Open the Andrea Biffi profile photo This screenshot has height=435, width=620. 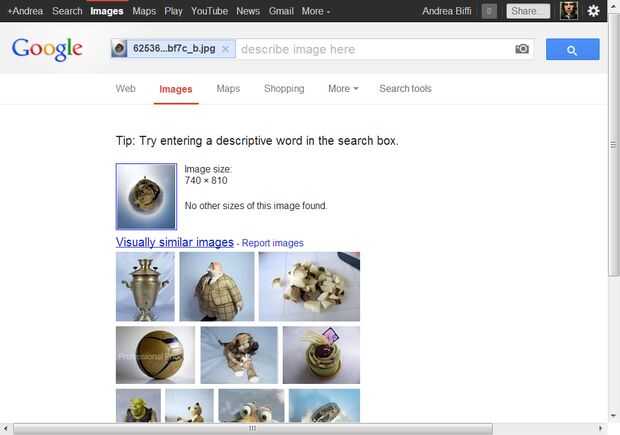569,11
